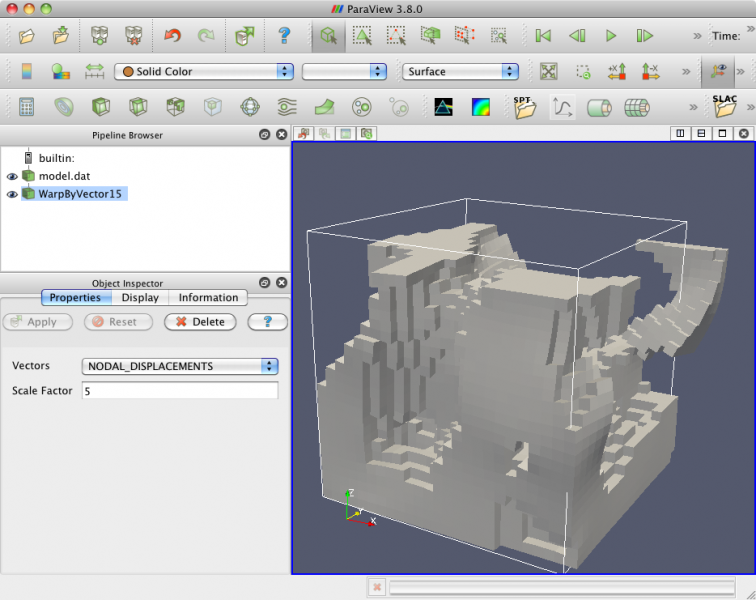
Task: Click the rainbow gradient toolbar icon
Action: [481, 107]
